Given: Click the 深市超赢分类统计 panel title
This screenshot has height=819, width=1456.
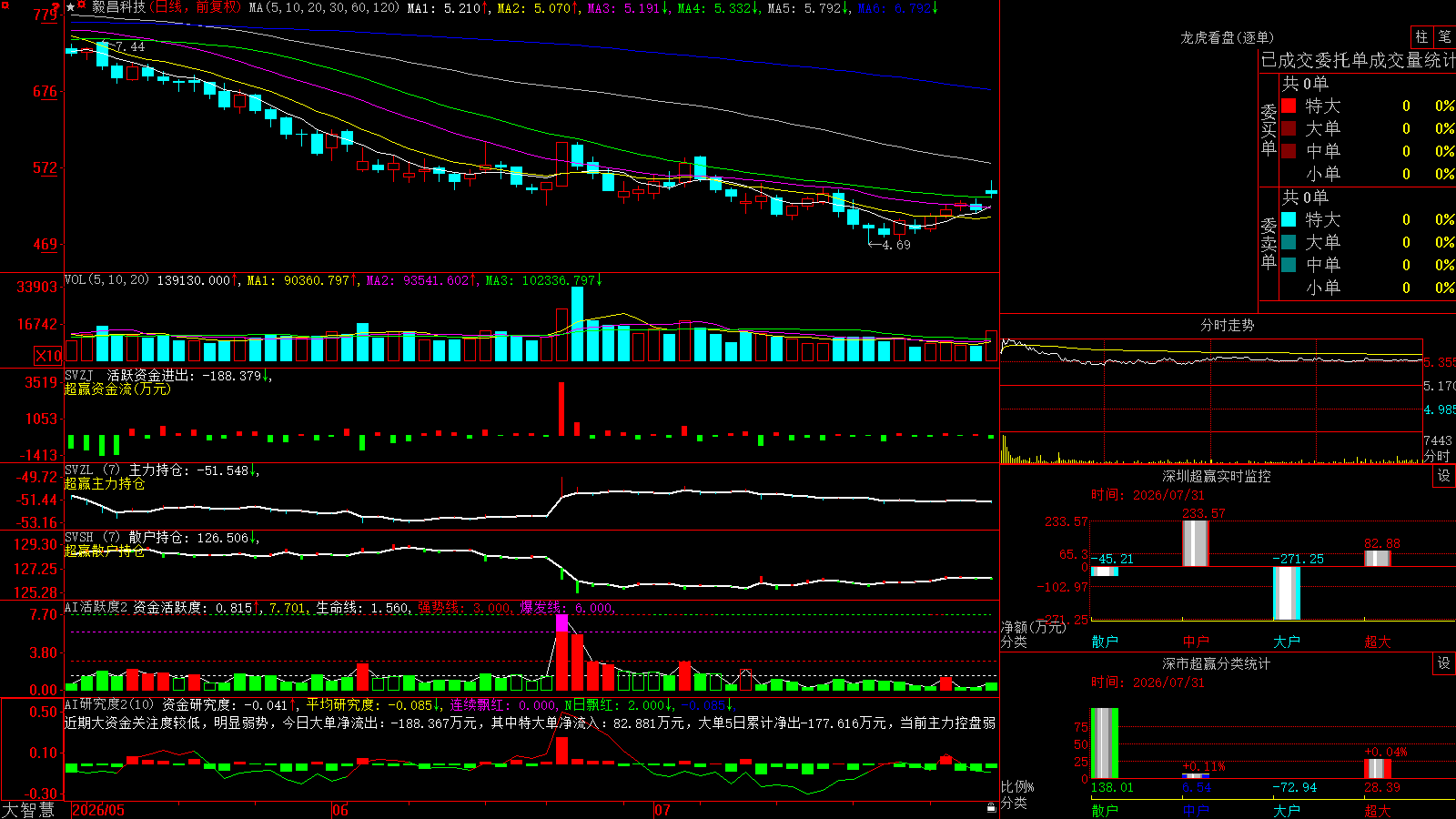Looking at the screenshot, I should pyautogui.click(x=1216, y=663).
